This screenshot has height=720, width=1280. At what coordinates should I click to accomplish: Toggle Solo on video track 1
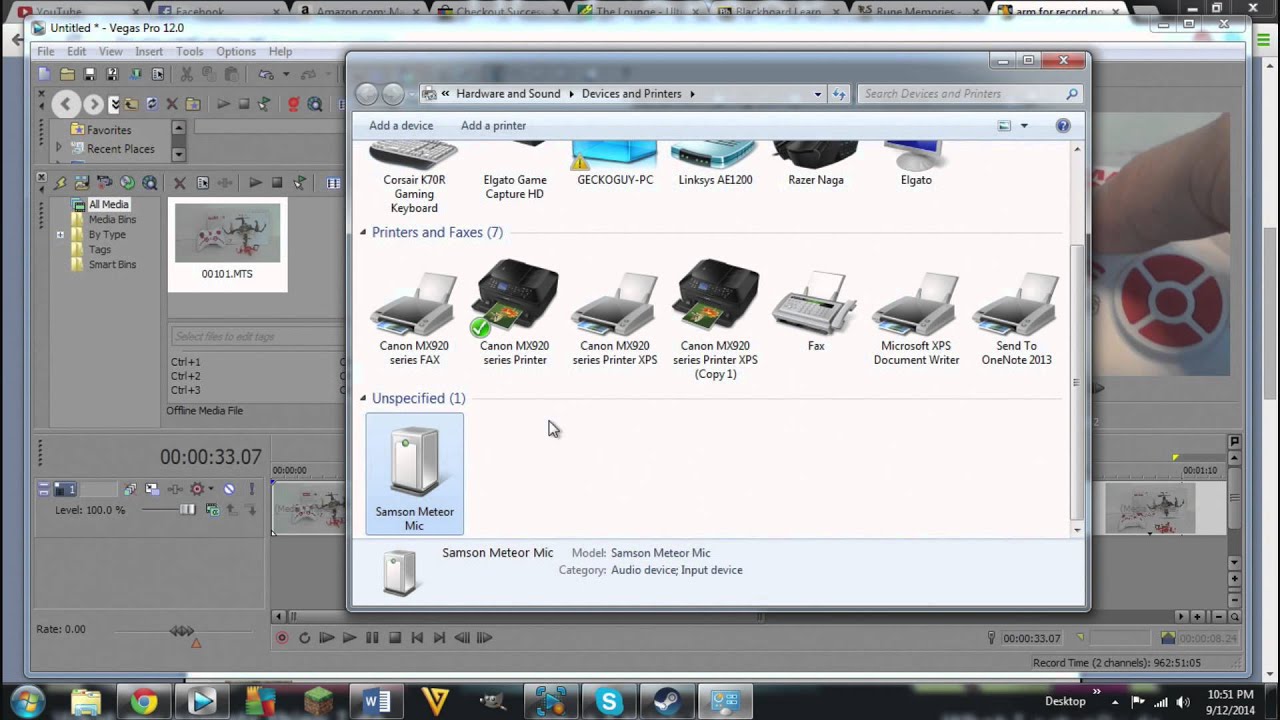tap(250, 489)
